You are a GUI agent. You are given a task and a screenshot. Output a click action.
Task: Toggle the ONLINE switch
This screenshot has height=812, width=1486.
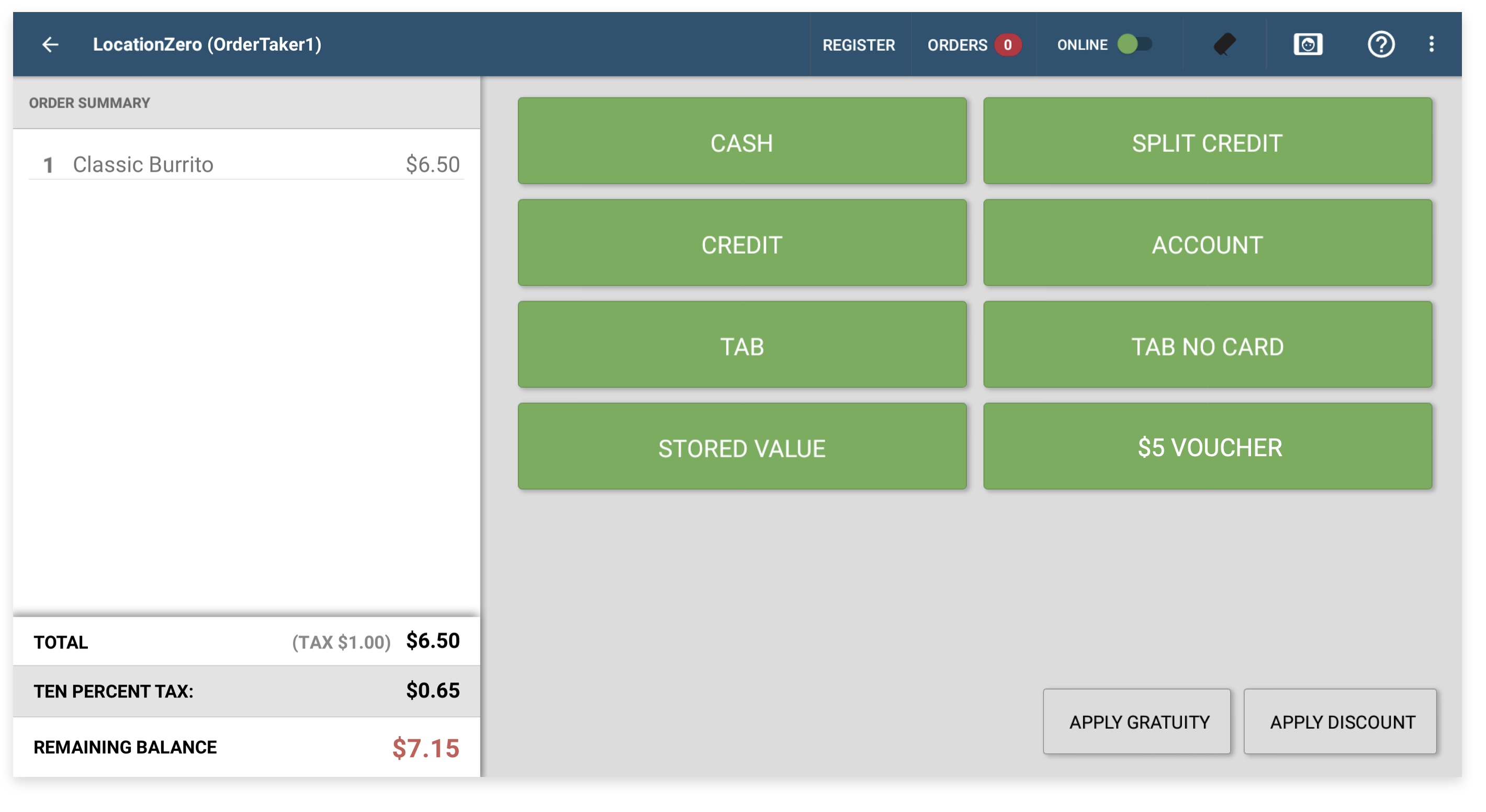pos(1134,44)
